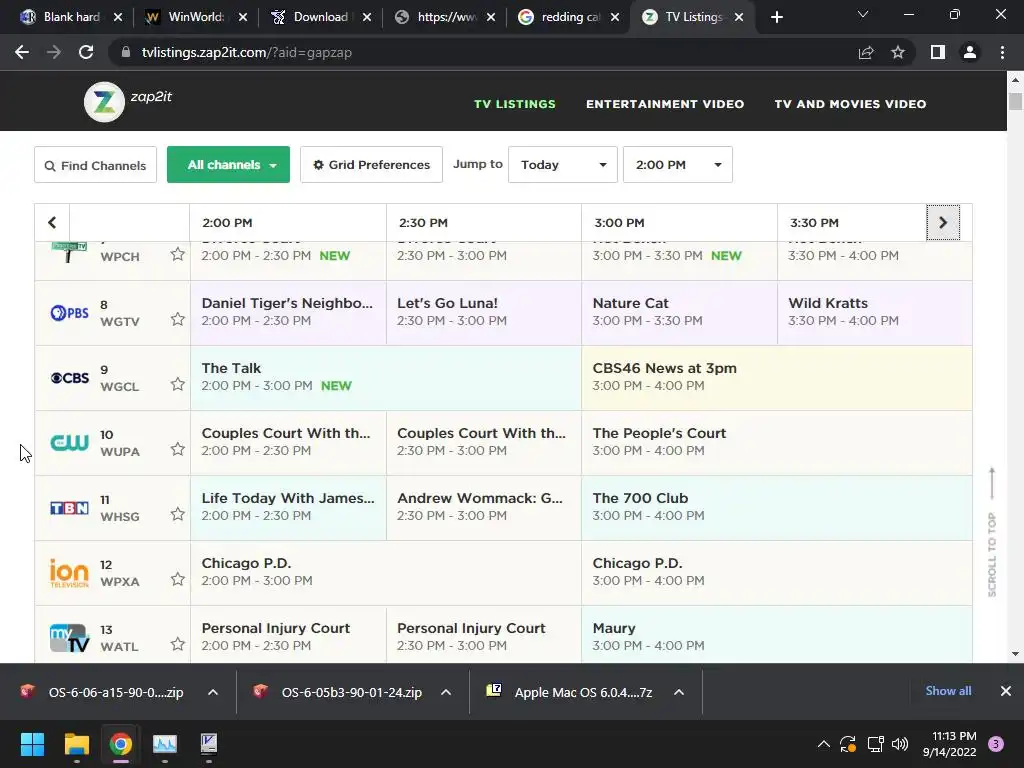1024x768 pixels.
Task: Open the 2:00 PM time dropdown
Action: (678, 165)
